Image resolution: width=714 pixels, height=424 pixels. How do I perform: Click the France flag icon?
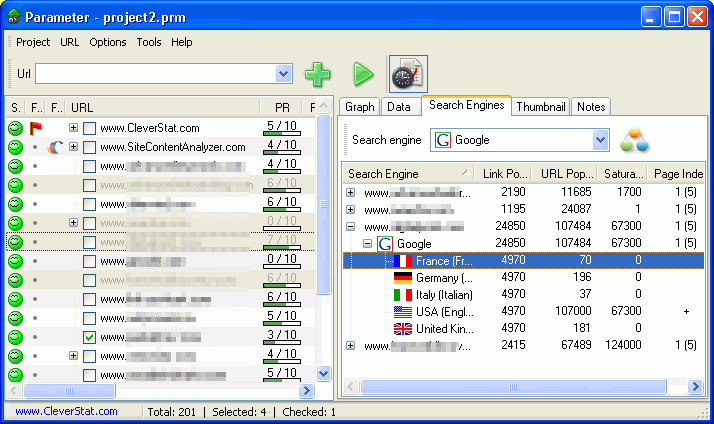[403, 261]
